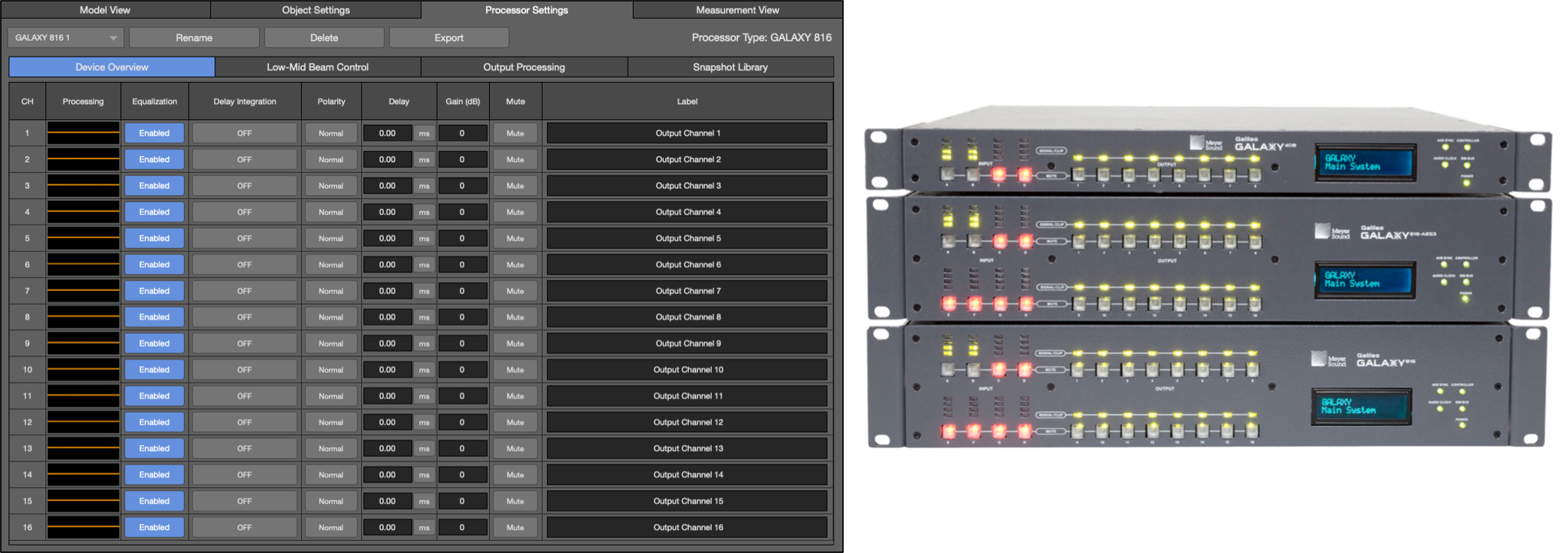Viewport: 1568px width, 553px height.
Task: Switch to the Object Settings tab
Action: [x=316, y=10]
